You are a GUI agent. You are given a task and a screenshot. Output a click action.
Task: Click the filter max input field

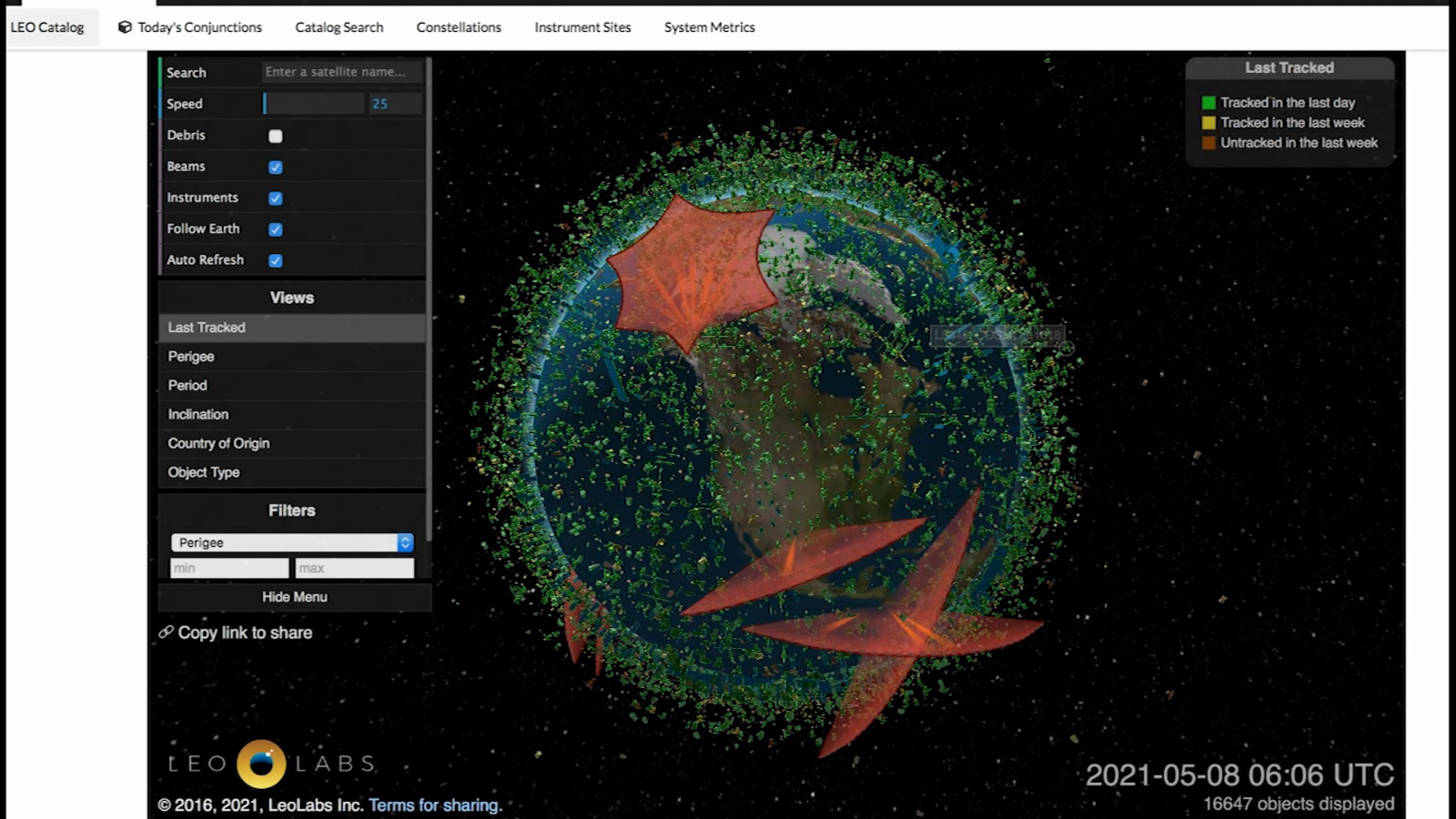(355, 568)
